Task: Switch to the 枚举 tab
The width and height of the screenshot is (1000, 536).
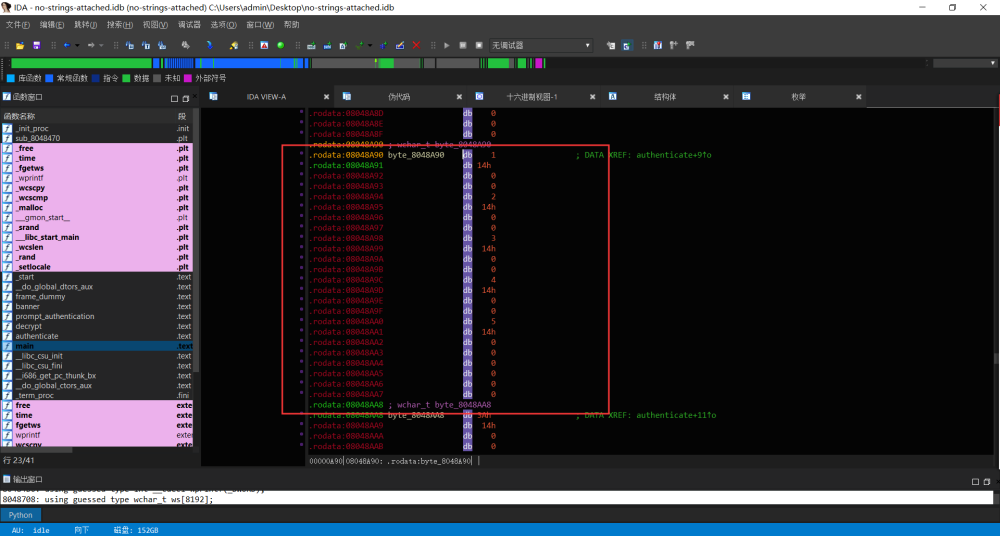Action: tap(798, 97)
